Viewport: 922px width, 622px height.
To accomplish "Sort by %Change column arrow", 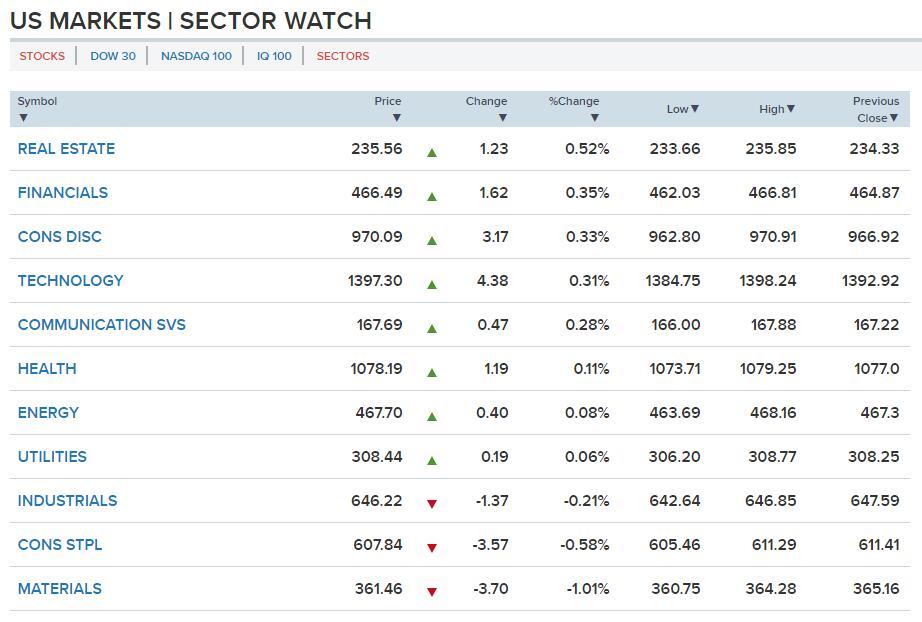I will [x=594, y=118].
